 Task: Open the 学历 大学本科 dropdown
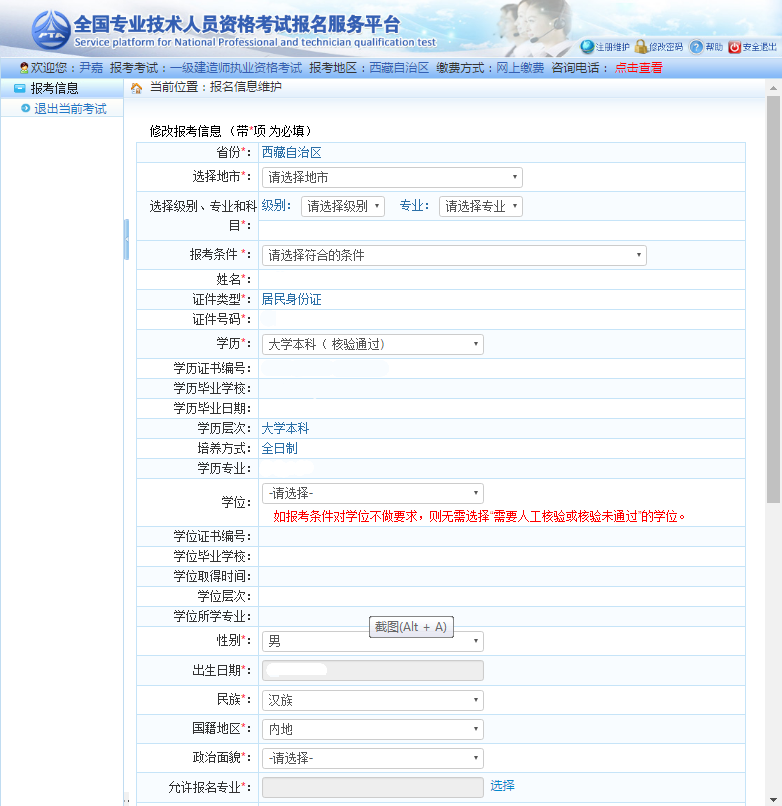pos(372,344)
